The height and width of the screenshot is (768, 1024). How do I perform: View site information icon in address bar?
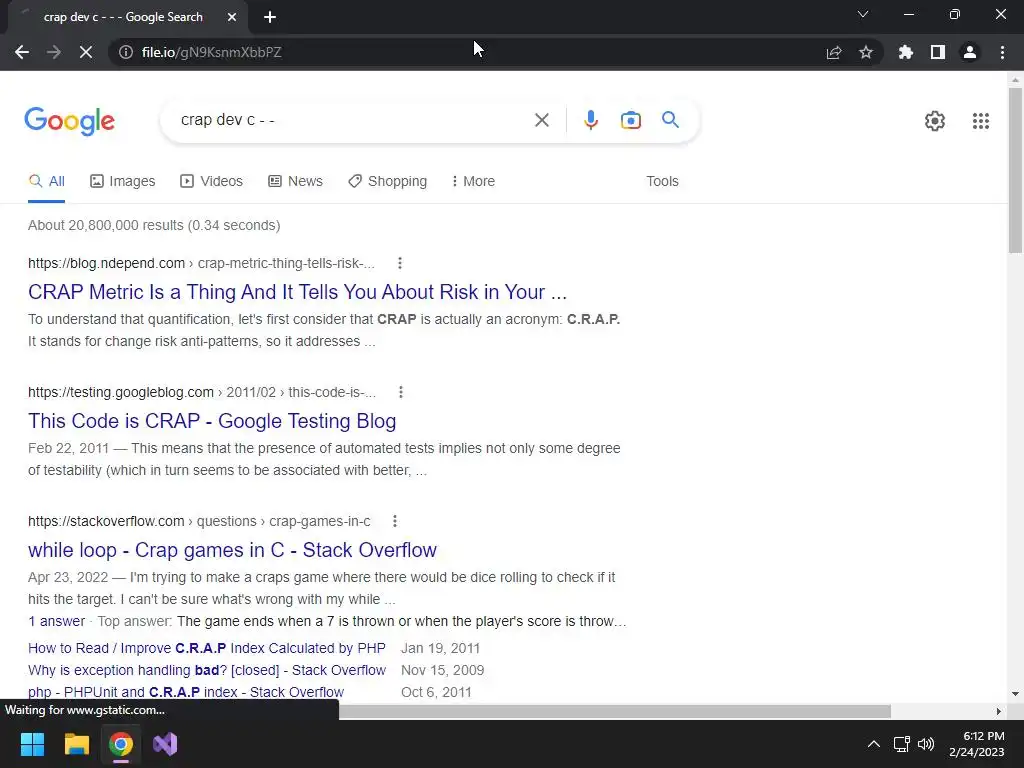pos(125,52)
